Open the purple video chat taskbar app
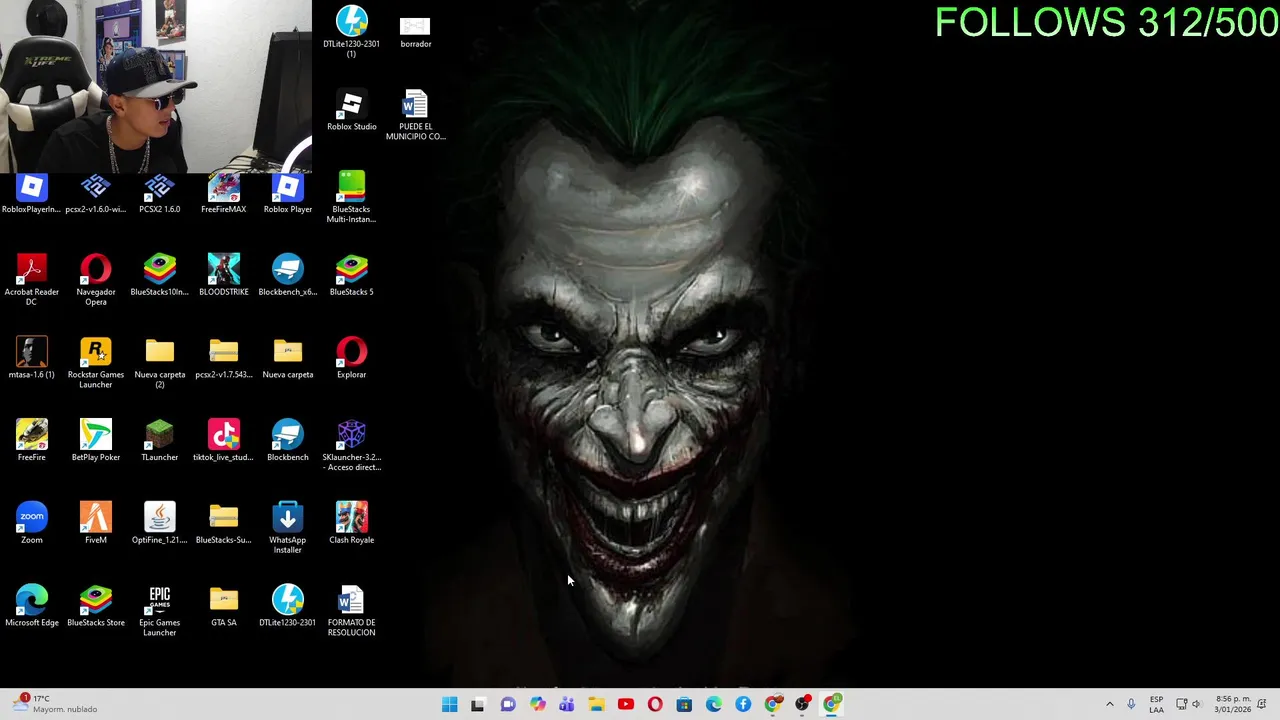 tap(508, 704)
